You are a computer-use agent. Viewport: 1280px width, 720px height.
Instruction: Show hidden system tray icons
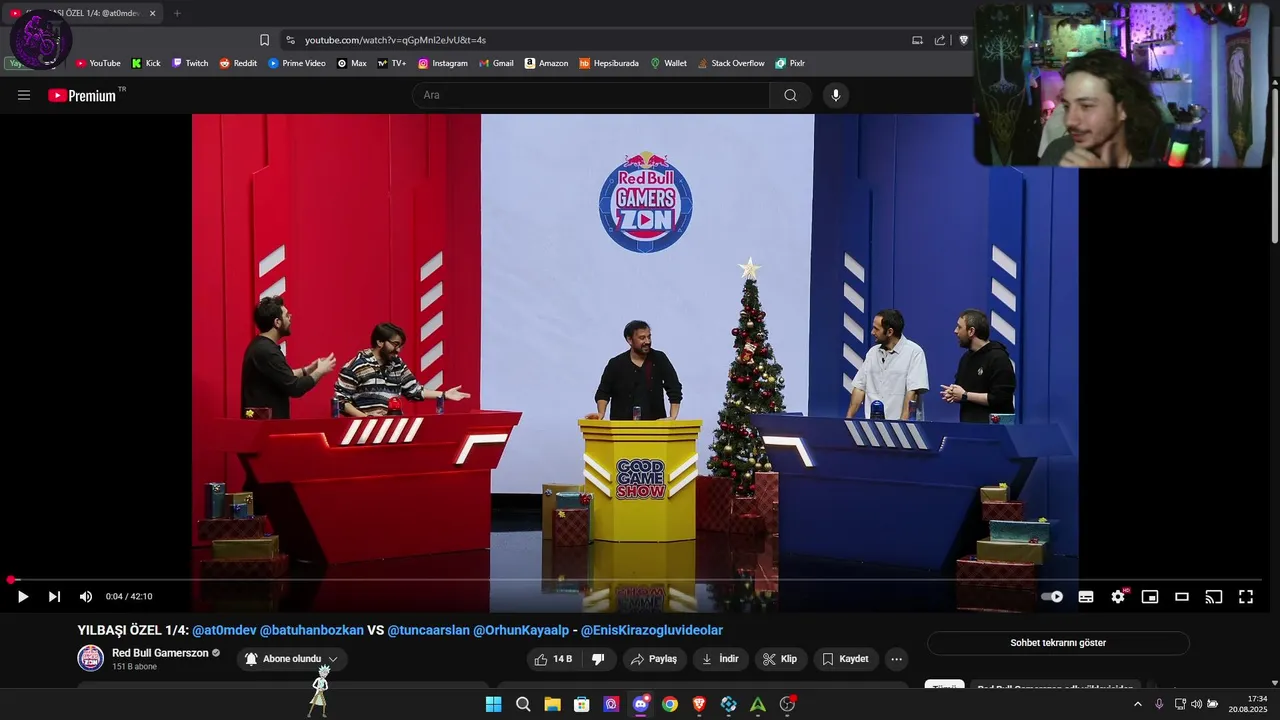(1137, 704)
